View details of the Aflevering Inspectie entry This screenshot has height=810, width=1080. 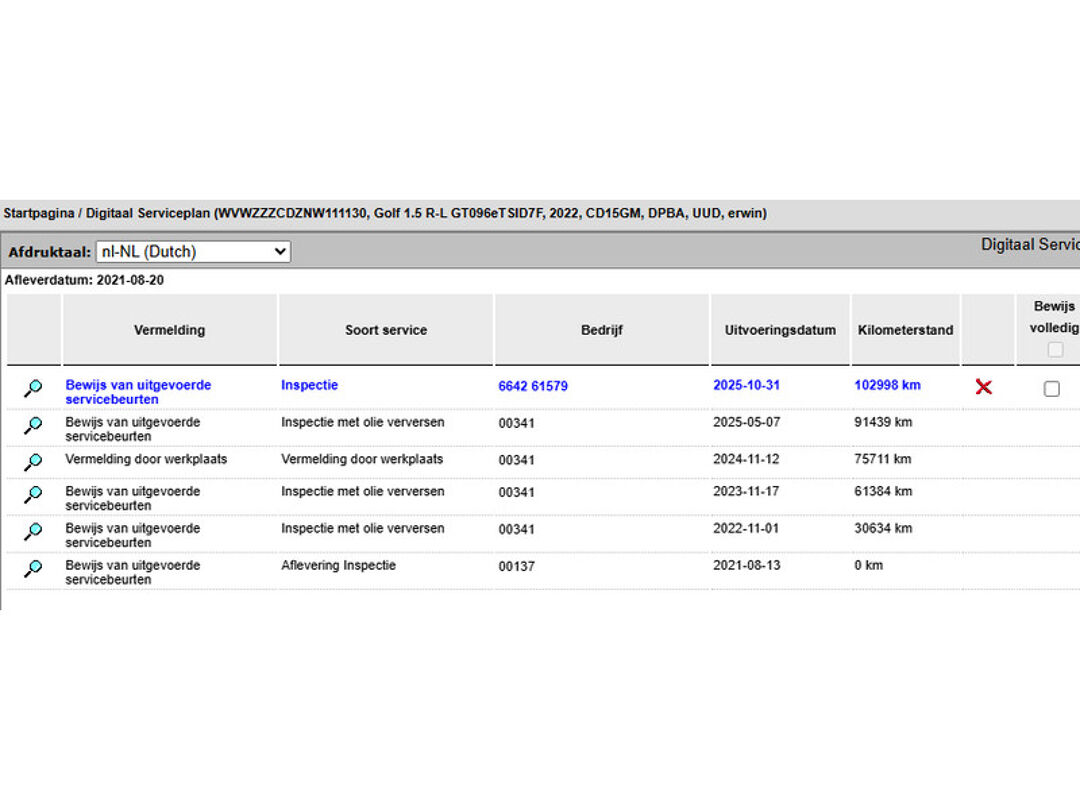click(x=33, y=569)
